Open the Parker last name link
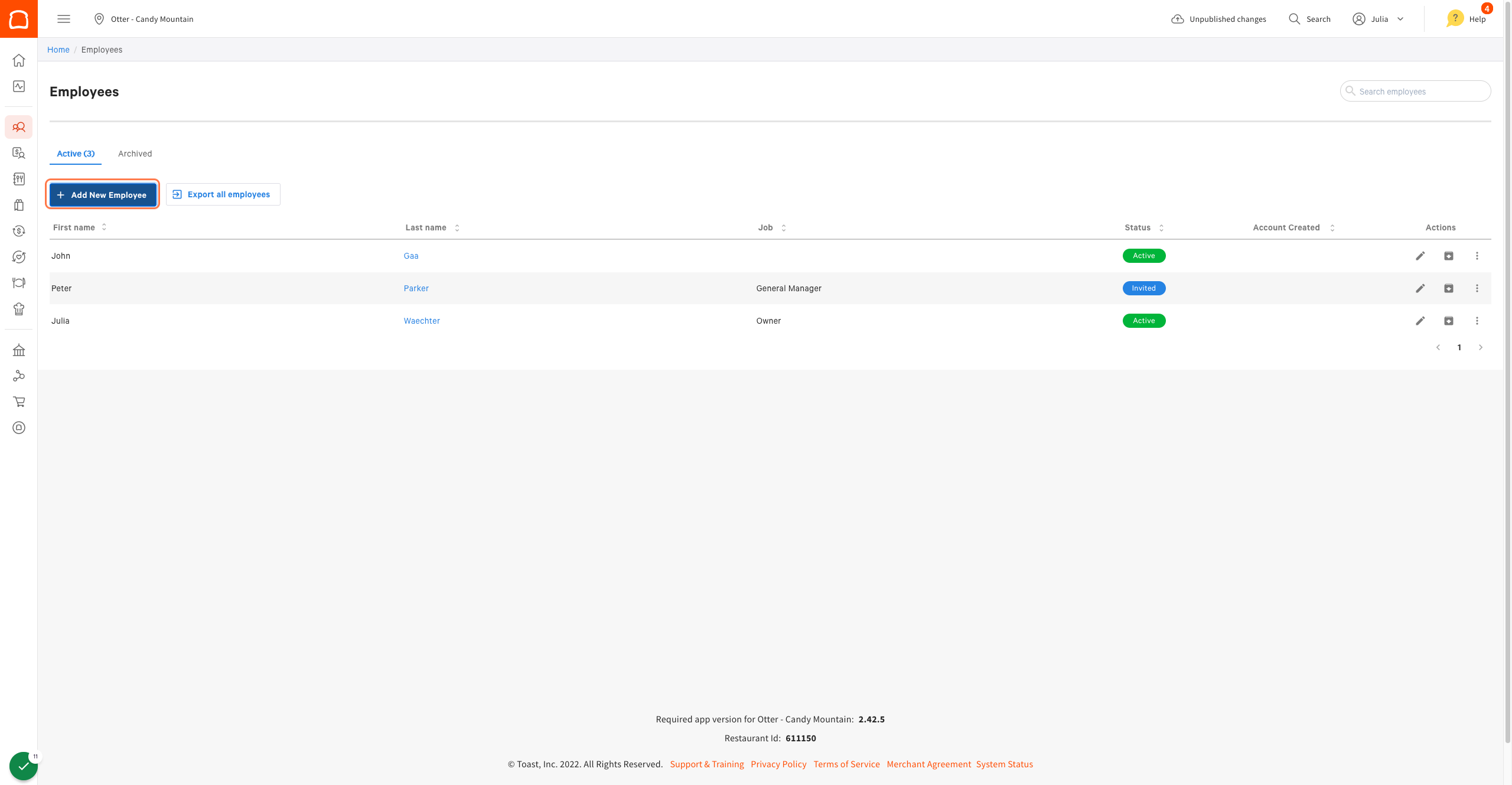The height and width of the screenshot is (785, 1512). point(416,288)
